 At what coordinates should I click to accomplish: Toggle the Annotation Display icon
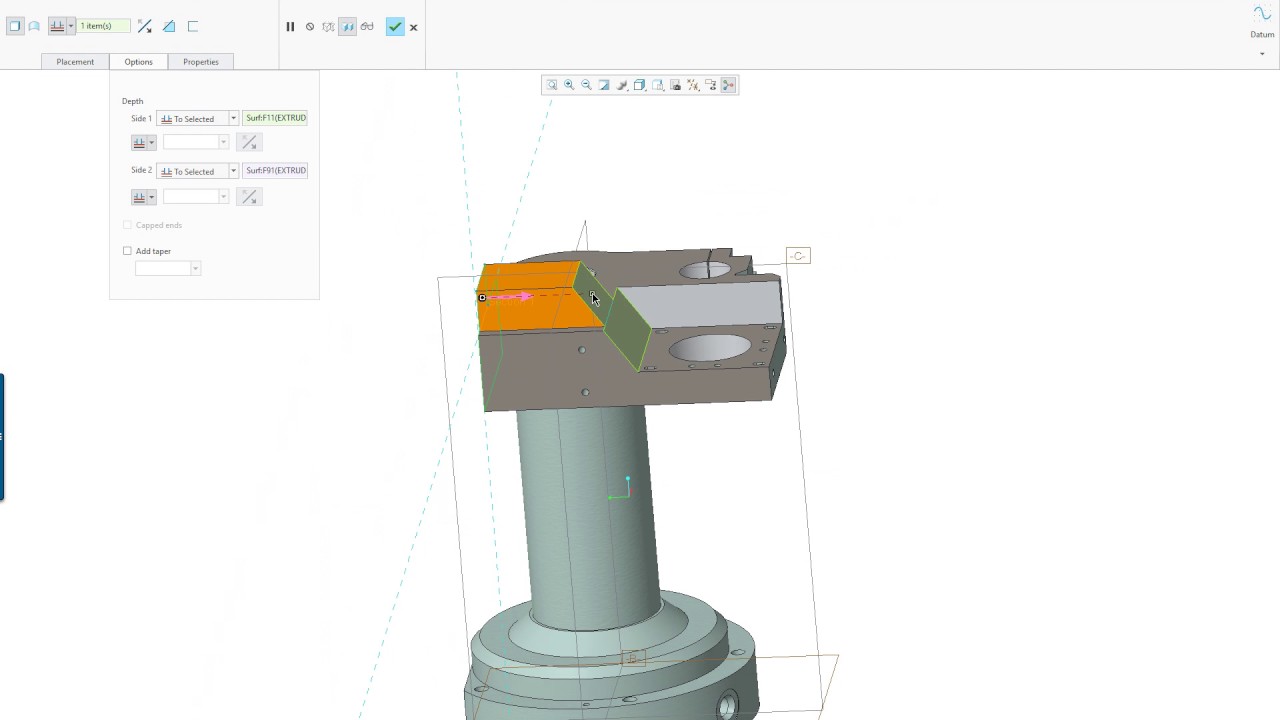pyautogui.click(x=711, y=85)
